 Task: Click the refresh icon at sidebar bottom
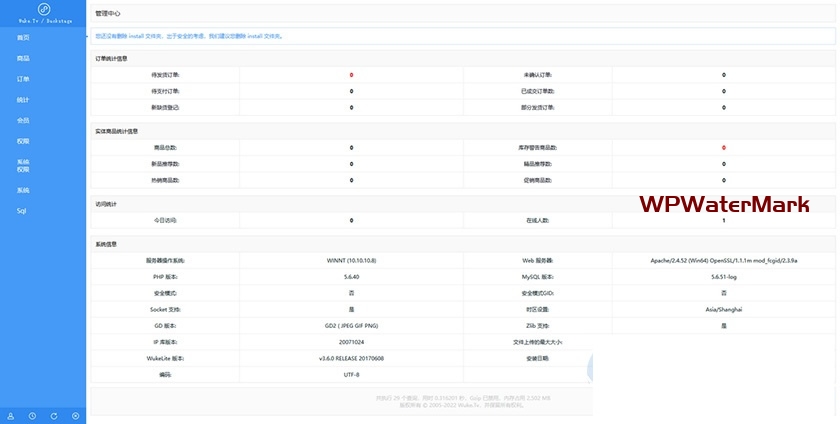tap(54, 415)
